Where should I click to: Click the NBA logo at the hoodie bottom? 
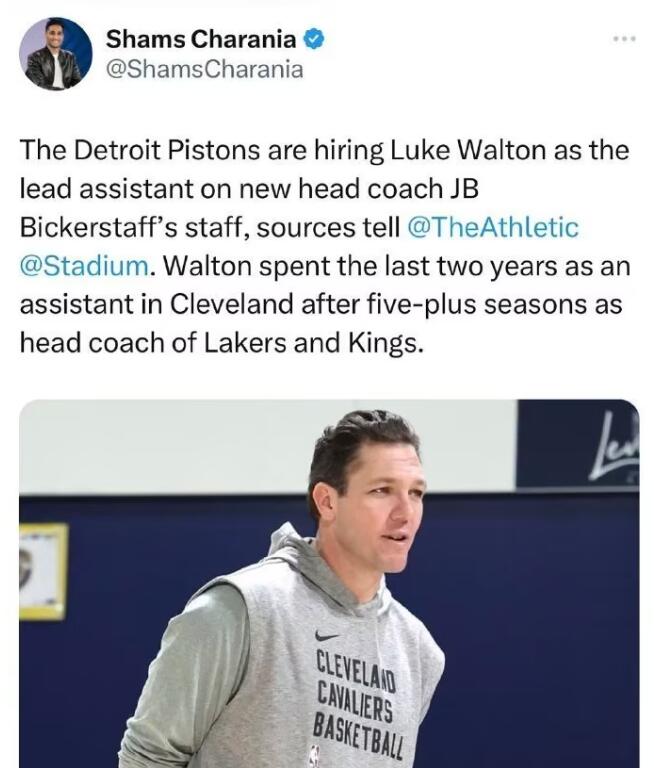(x=315, y=758)
